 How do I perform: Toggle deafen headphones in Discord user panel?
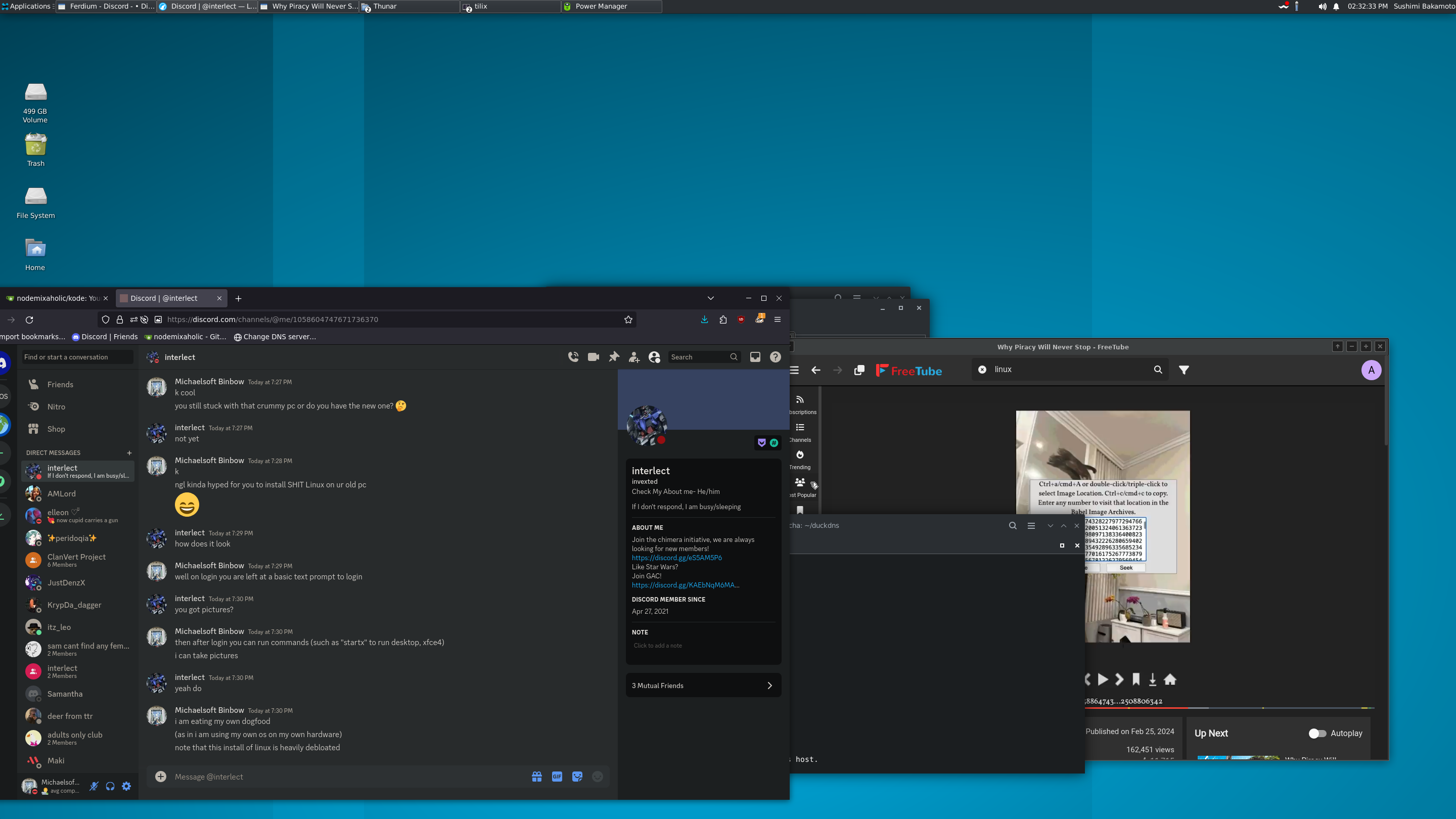coord(110,786)
